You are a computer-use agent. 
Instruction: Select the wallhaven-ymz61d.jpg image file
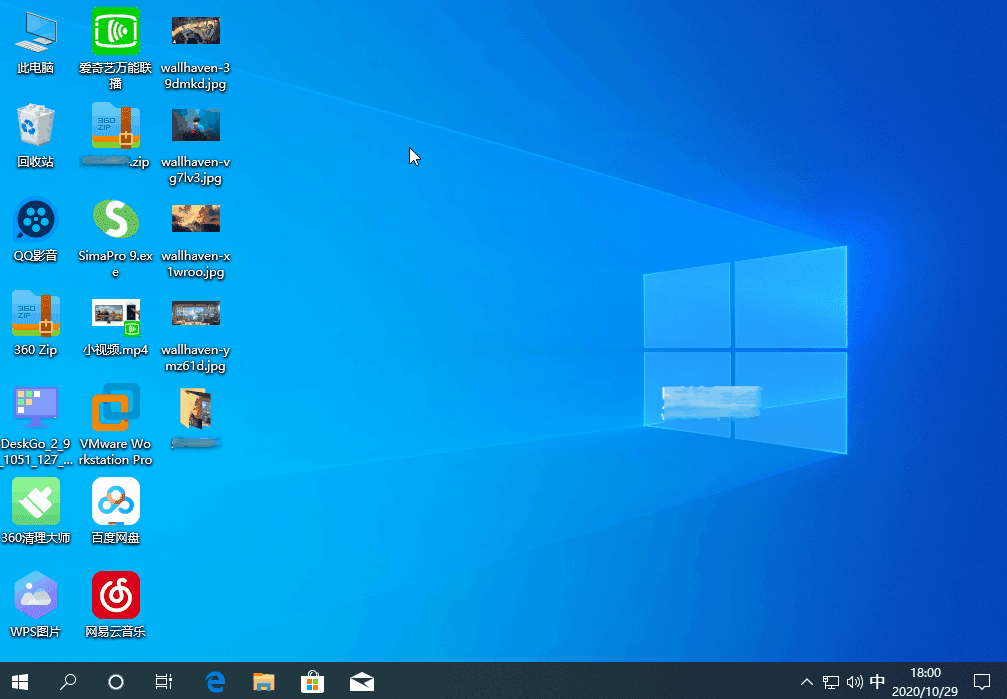pos(196,335)
